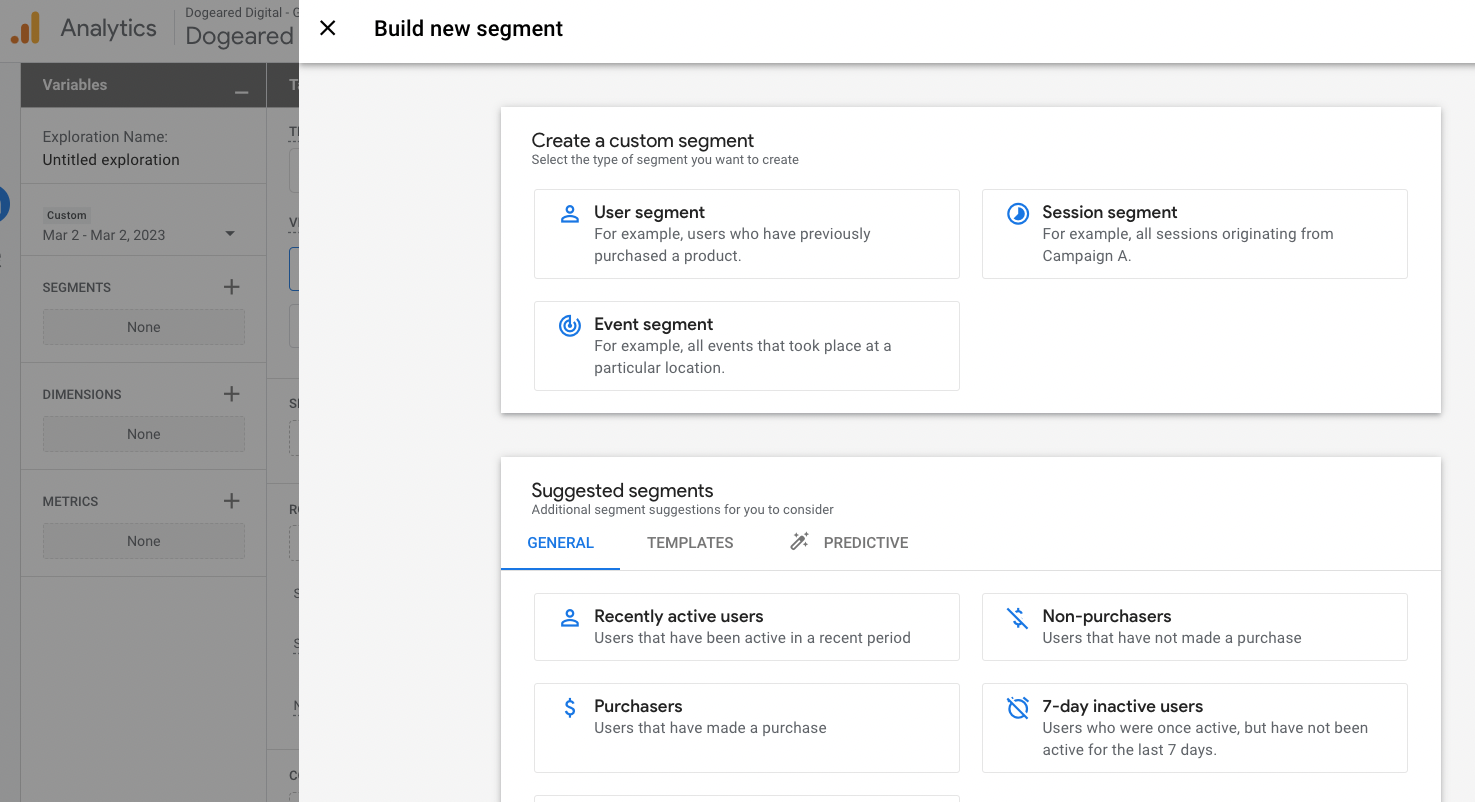This screenshot has height=802, width=1475.
Task: Click the Event segment target icon
Action: (569, 325)
